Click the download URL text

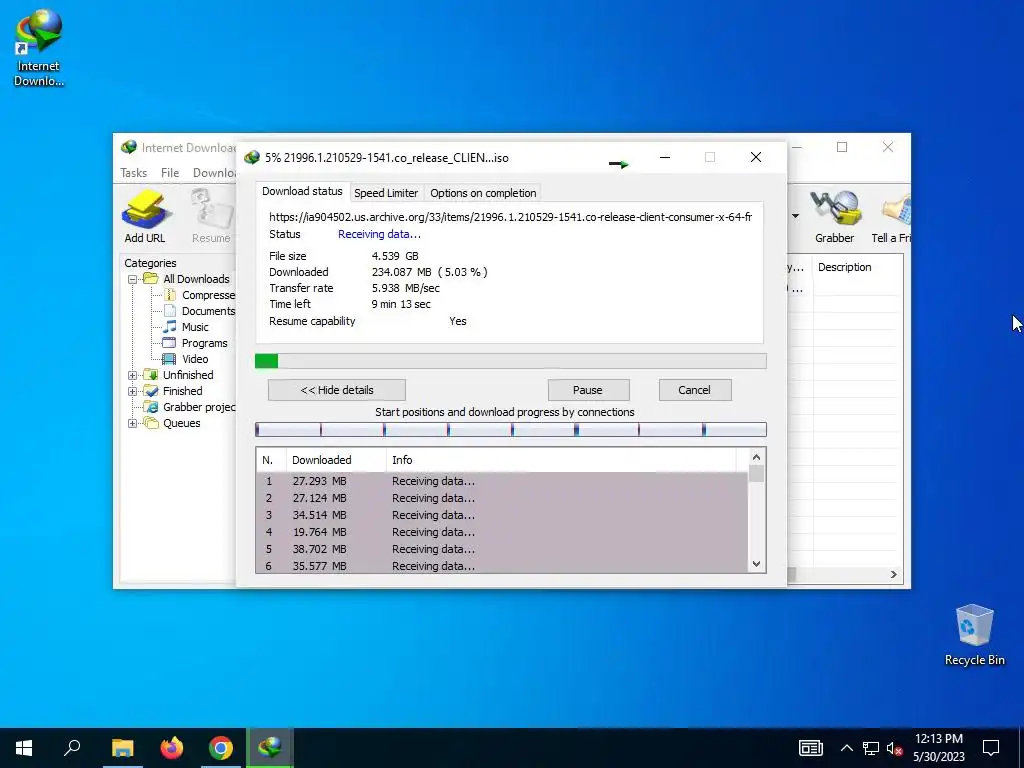point(511,217)
